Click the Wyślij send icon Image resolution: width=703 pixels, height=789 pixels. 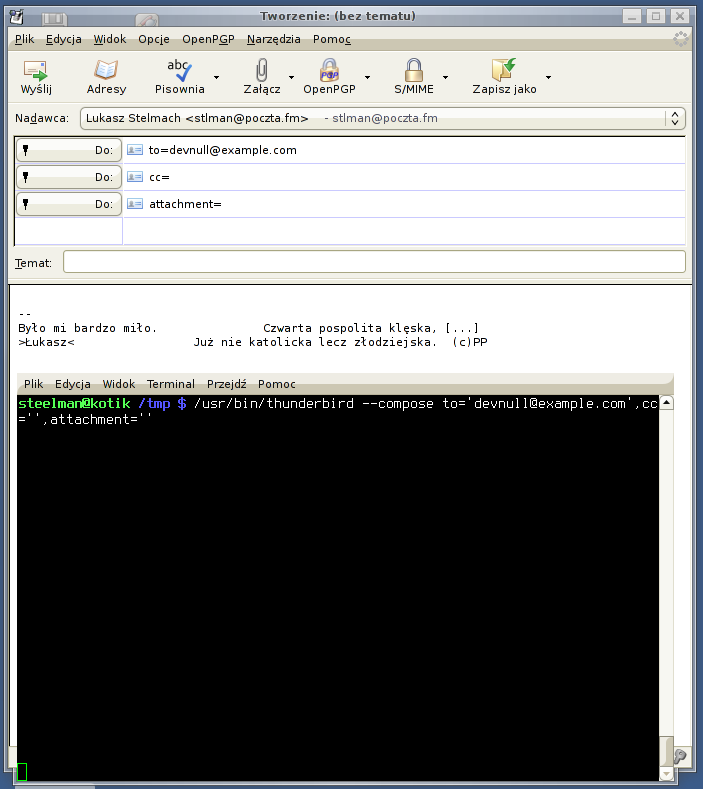[35, 70]
